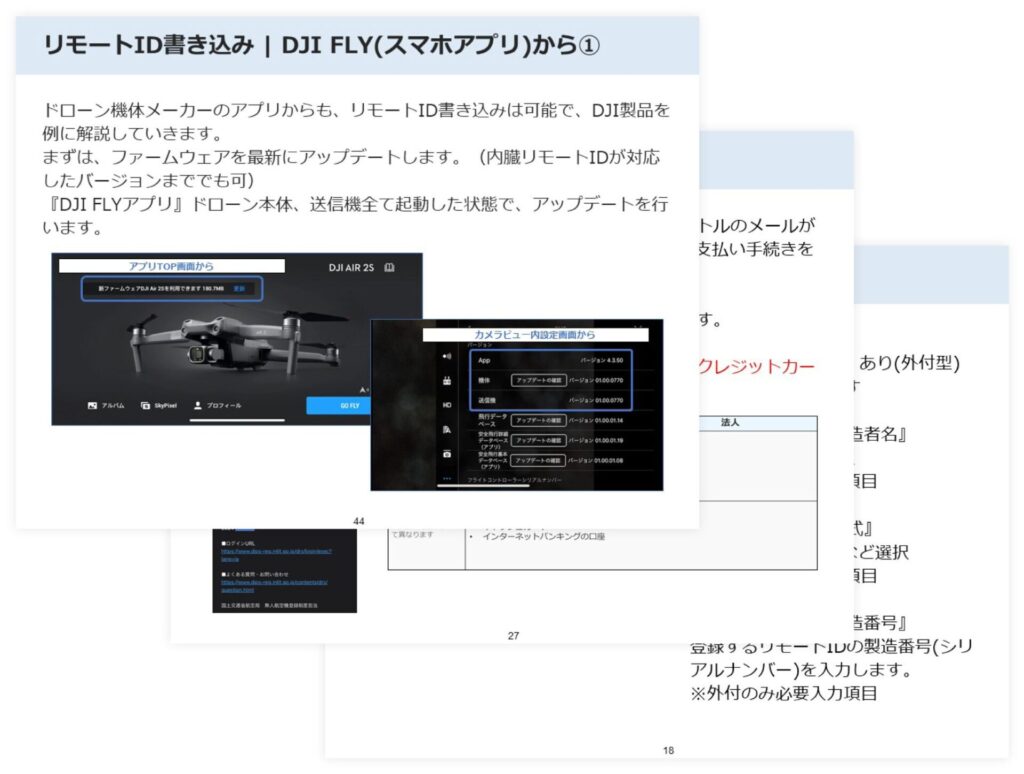Select the transmission signal icon in settings sidebar

(x=447, y=357)
